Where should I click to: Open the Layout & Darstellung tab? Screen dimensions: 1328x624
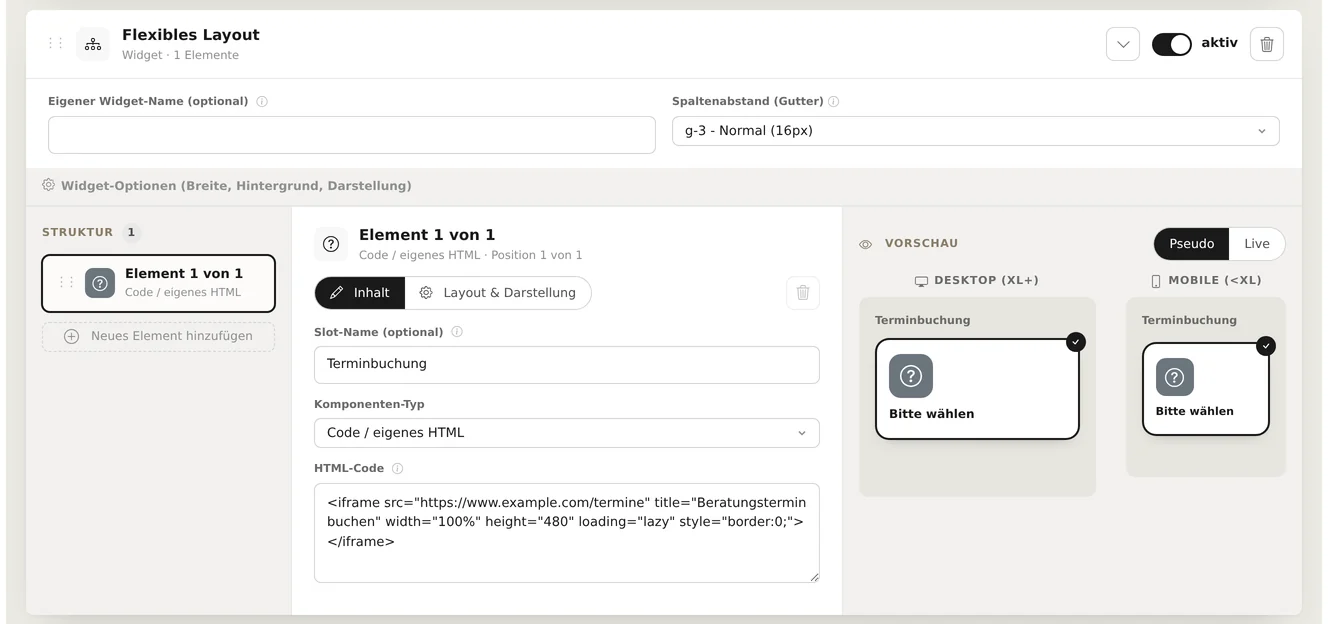(498, 293)
